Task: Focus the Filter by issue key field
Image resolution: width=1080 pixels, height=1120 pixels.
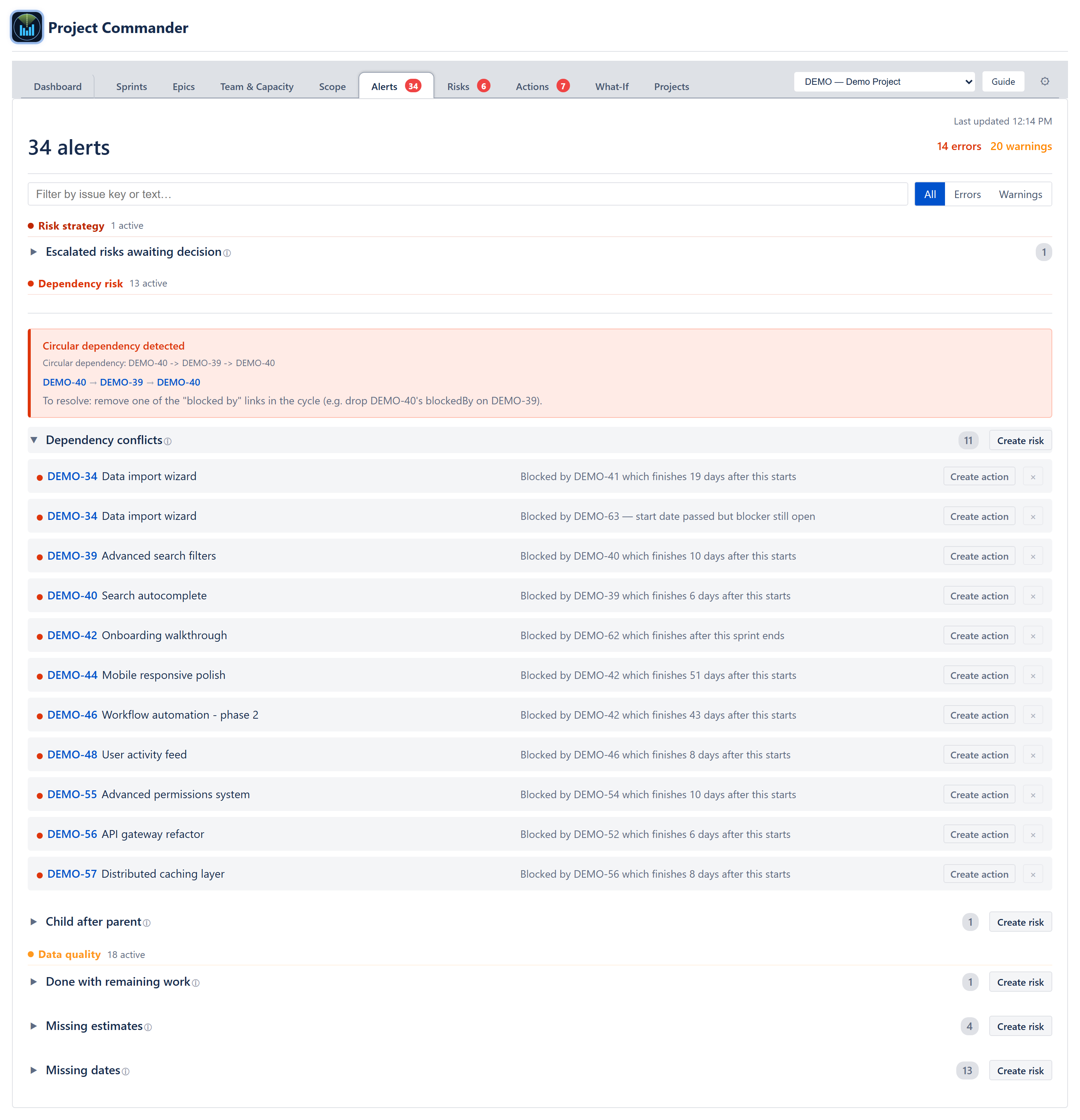Action: coord(467,194)
